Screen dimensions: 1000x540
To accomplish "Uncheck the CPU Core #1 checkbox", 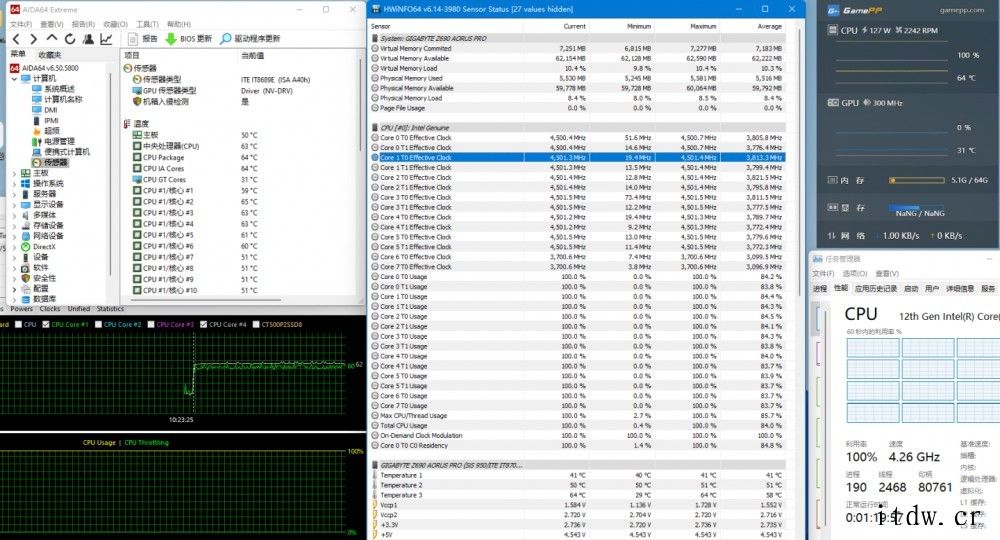I will (45, 325).
